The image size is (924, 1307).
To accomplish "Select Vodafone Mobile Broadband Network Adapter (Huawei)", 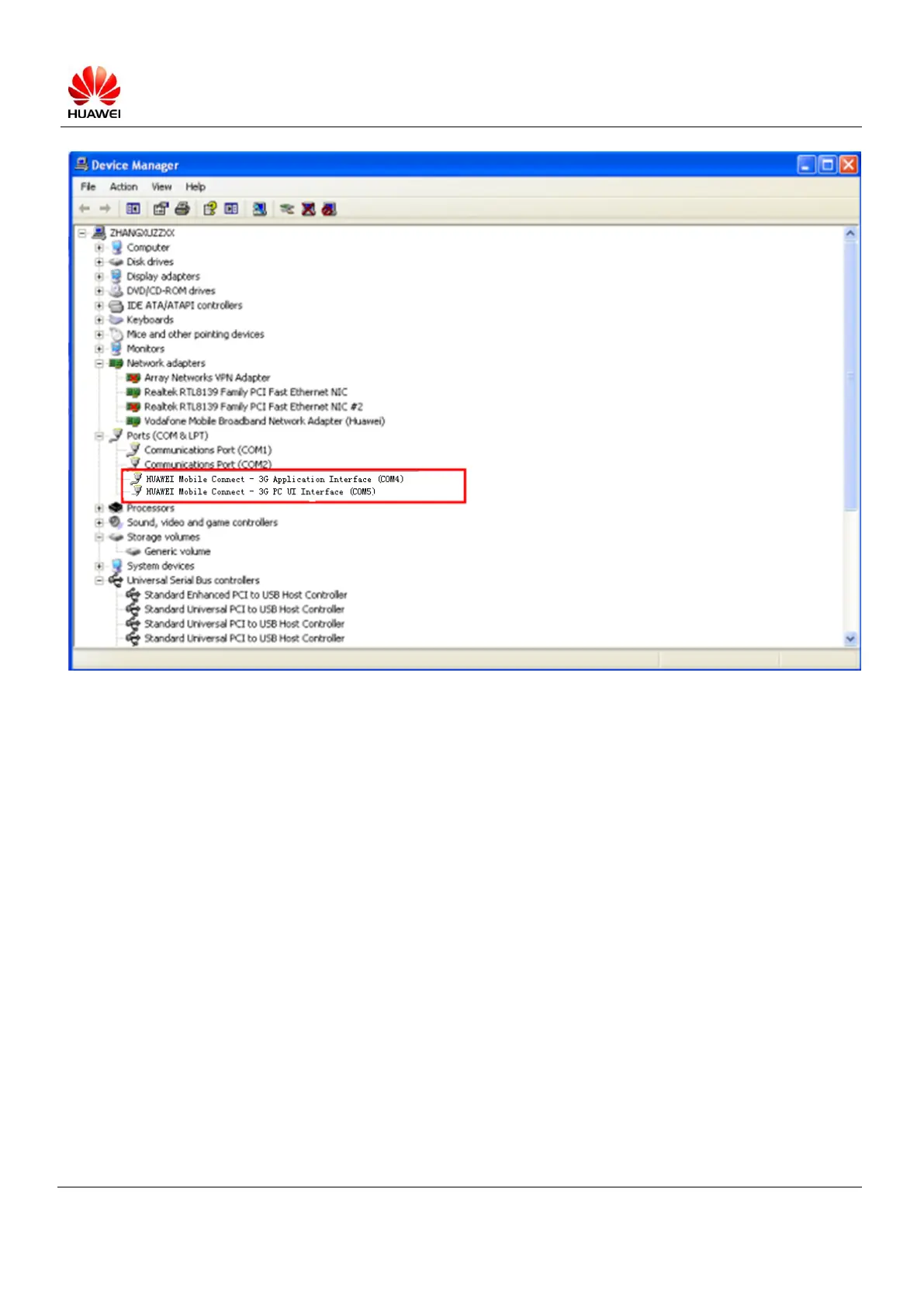I will (x=265, y=421).
